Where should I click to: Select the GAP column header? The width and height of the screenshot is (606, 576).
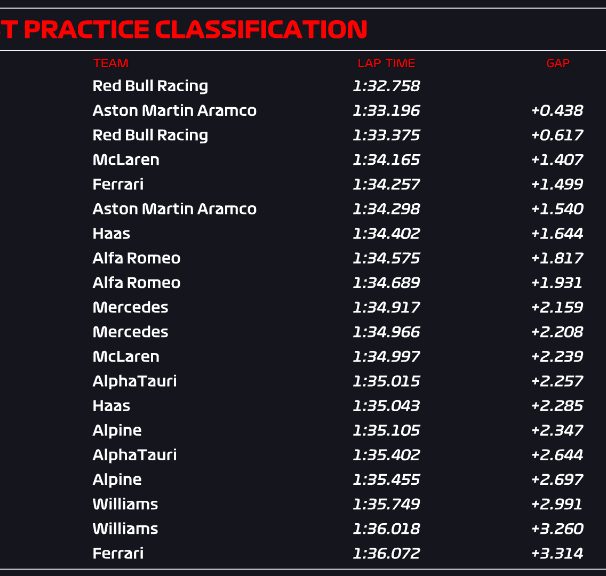[558, 63]
